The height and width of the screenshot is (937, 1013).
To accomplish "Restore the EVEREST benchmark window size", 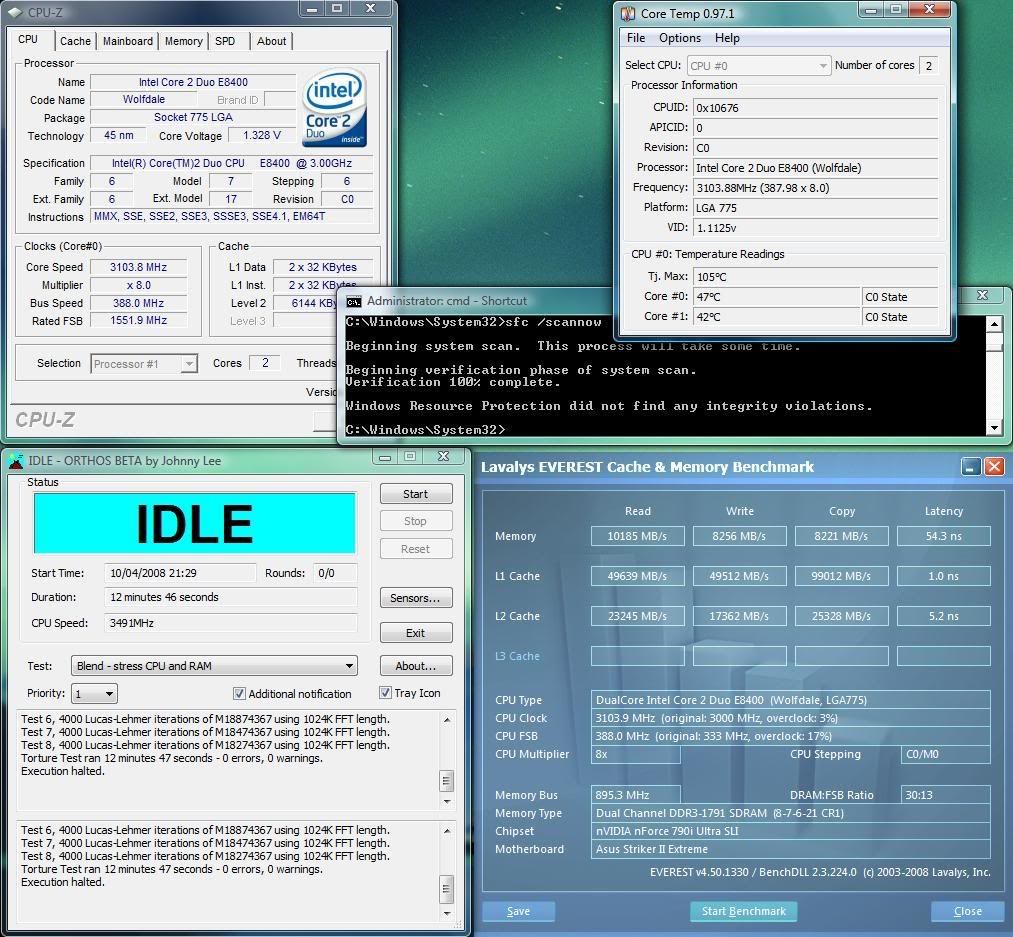I will pos(971,467).
